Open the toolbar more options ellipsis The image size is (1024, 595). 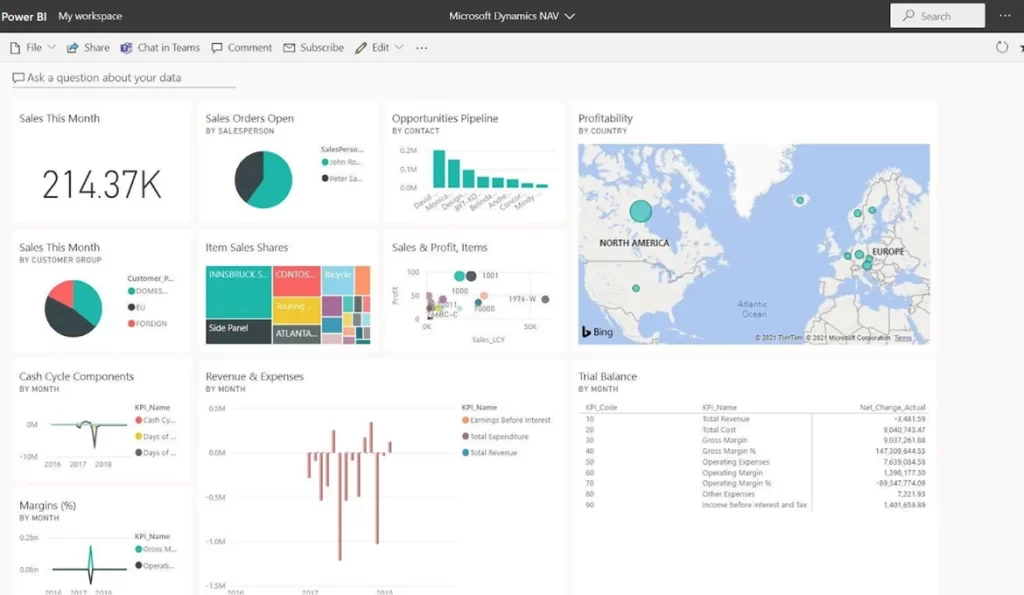tap(421, 48)
